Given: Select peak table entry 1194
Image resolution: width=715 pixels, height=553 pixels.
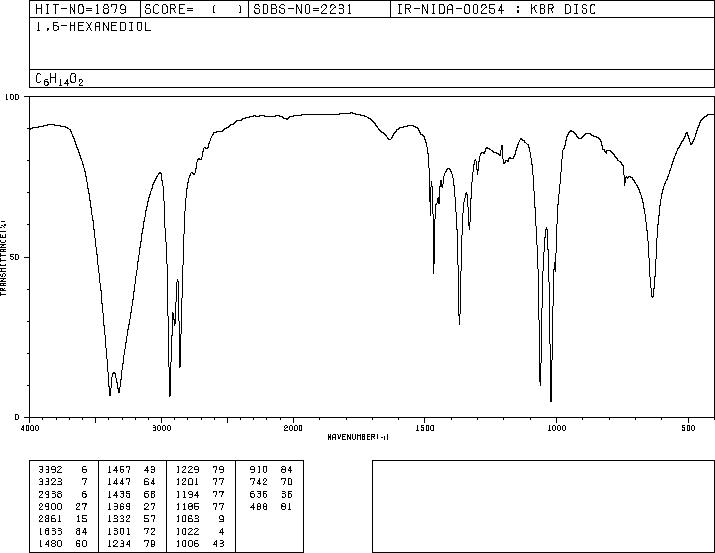Looking at the screenshot, I should 187,494.
